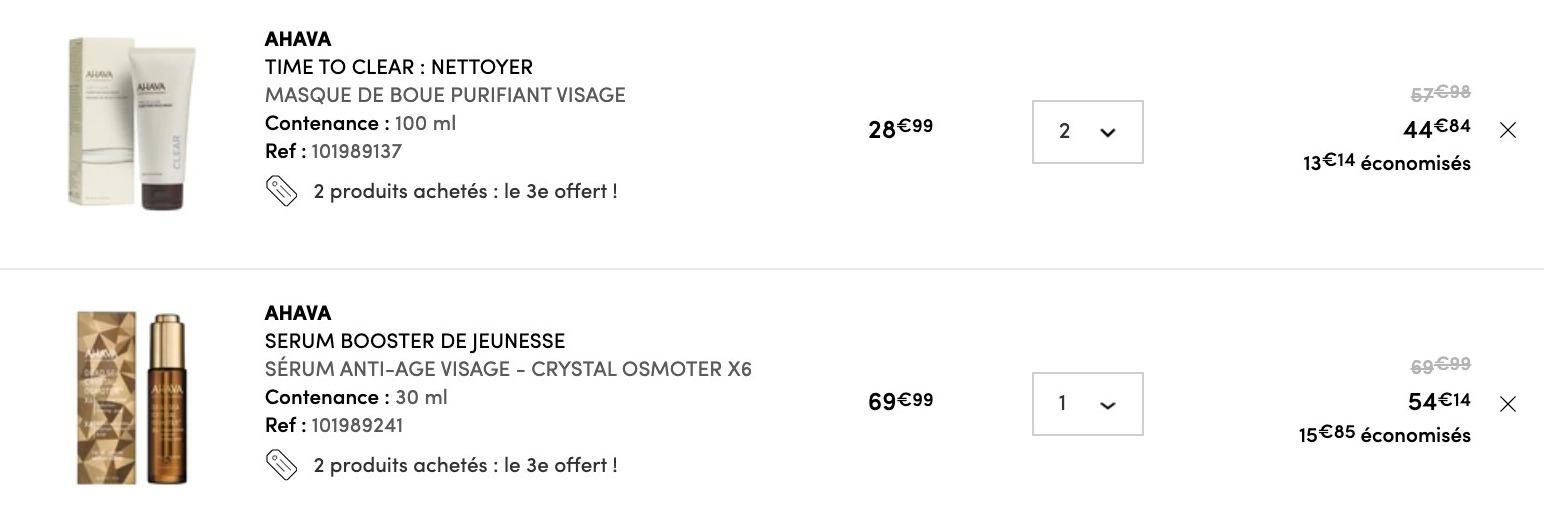The height and width of the screenshot is (522, 1546).
Task: Select the MASQUE DE BOUE PURIFIANT VISAGE subtitle
Action: tap(445, 95)
